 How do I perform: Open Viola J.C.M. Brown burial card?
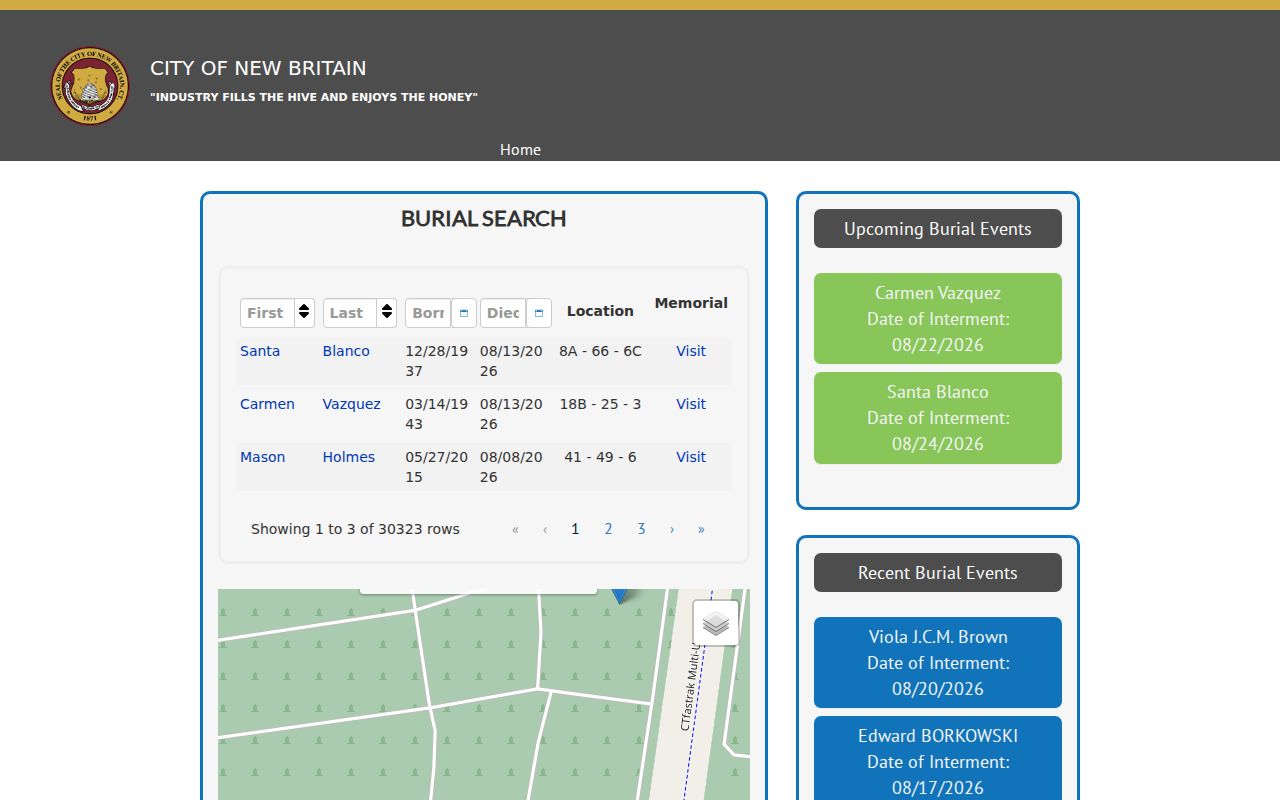click(938, 662)
